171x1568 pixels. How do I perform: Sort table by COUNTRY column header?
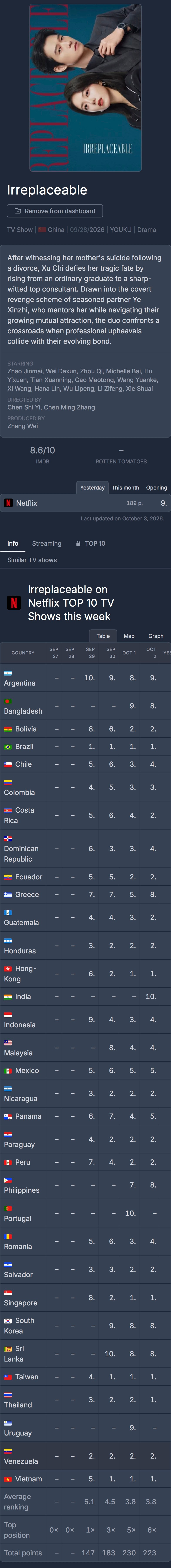click(23, 653)
